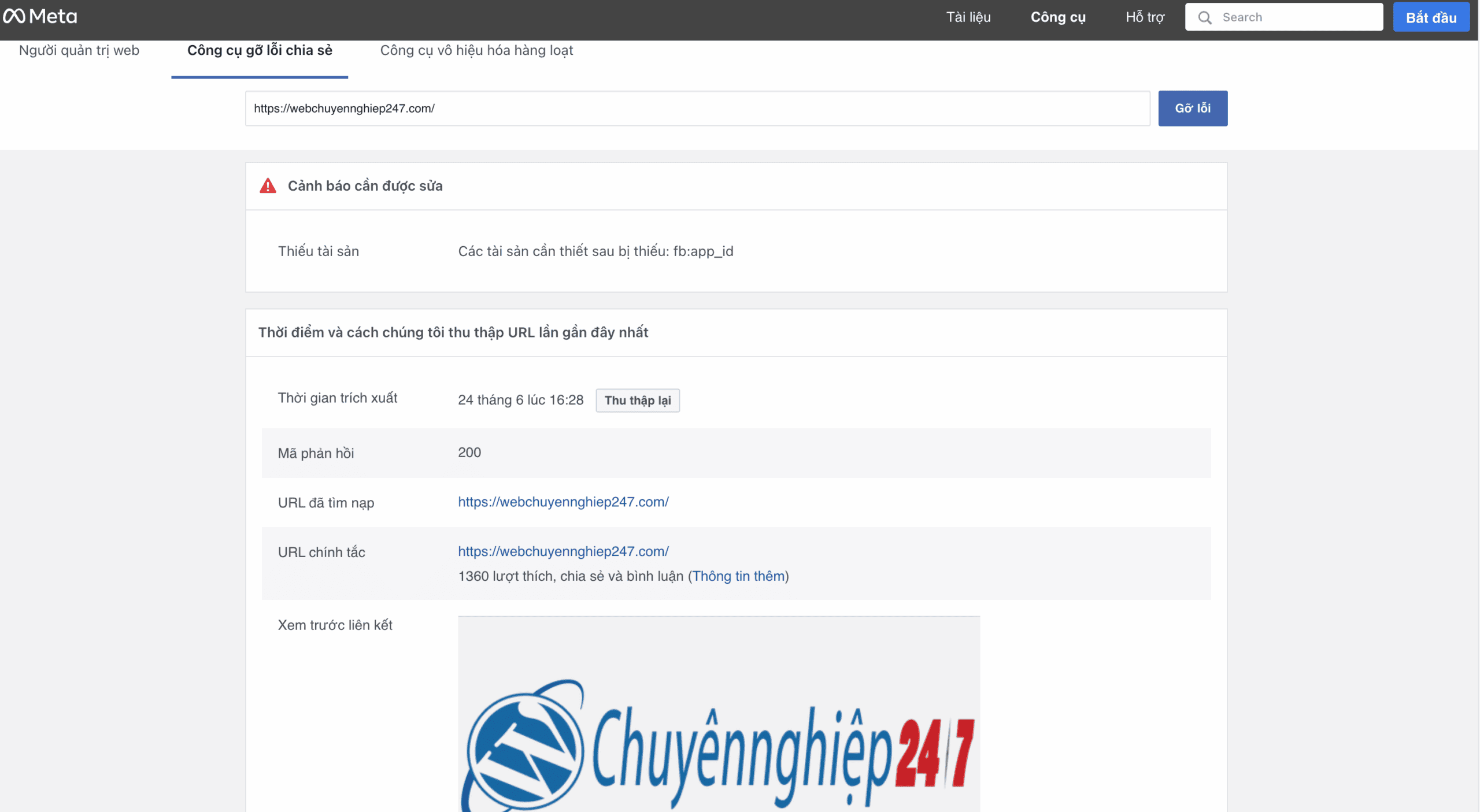Screen dimensions: 1480x812
Task: Click the Meta logo
Action: tap(40, 16)
